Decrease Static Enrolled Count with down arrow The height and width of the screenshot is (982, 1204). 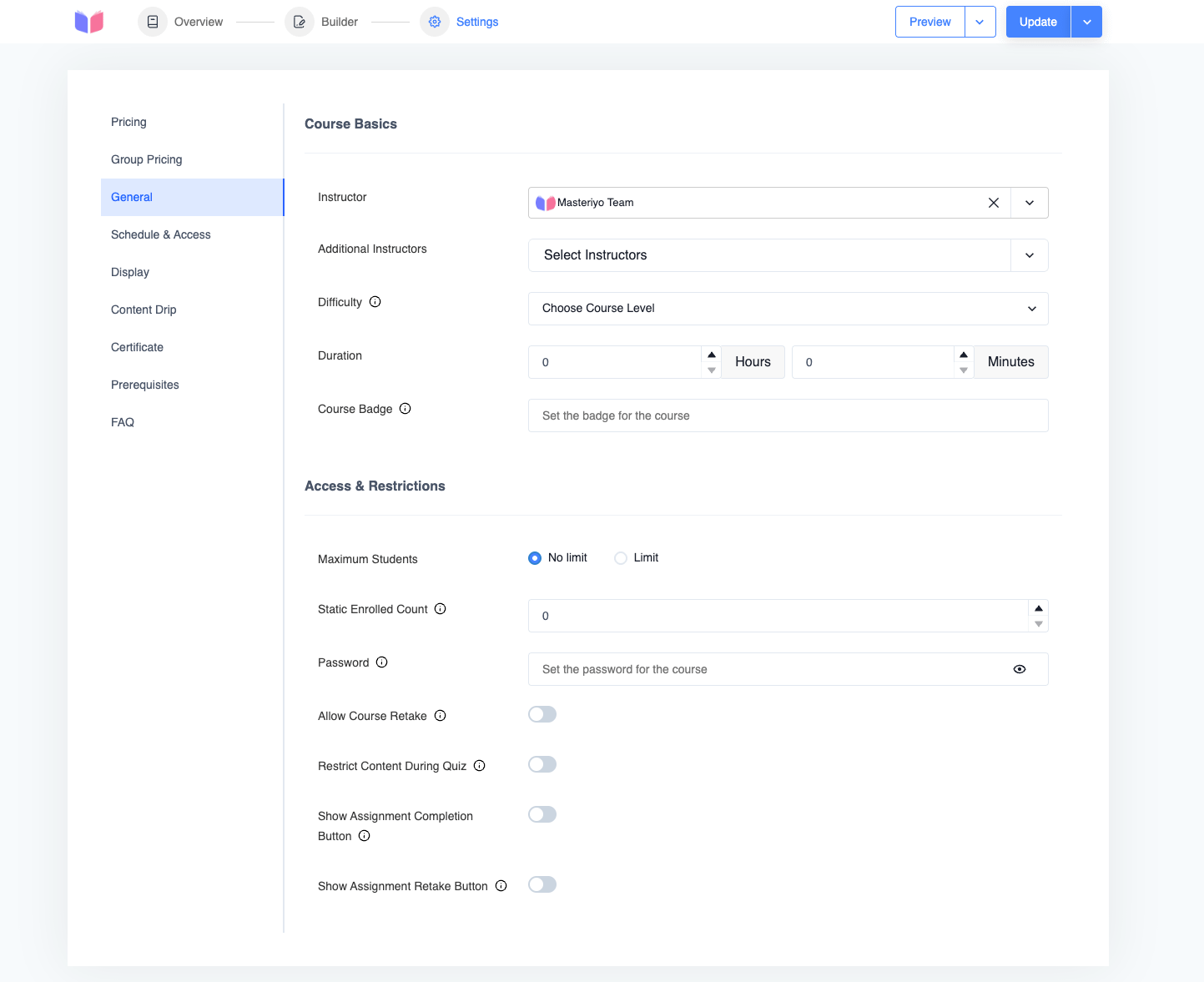coord(1039,624)
